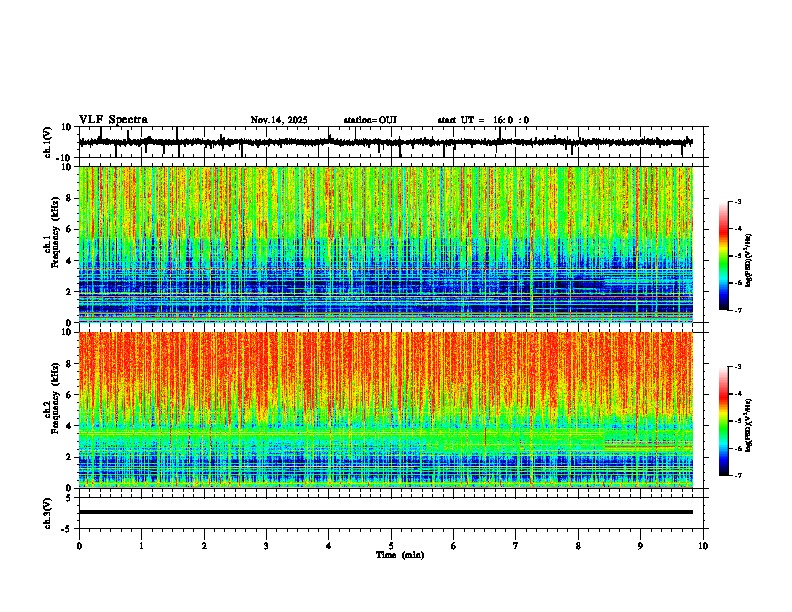The image size is (792, 612).
Task: Click the "start UT = 16:0 :0" text
Action: 483,120
